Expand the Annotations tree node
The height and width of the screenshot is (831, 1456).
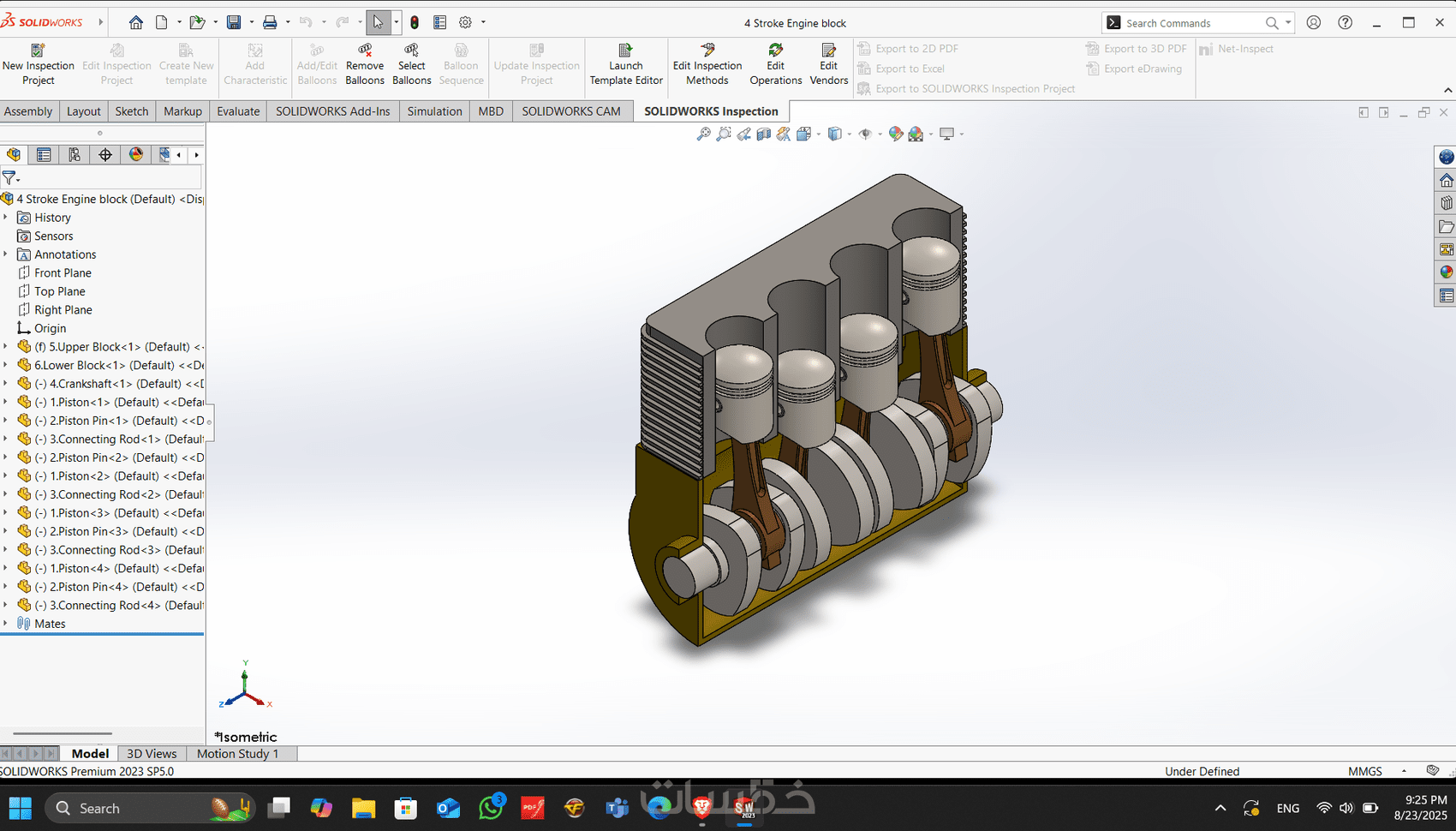click(x=6, y=254)
